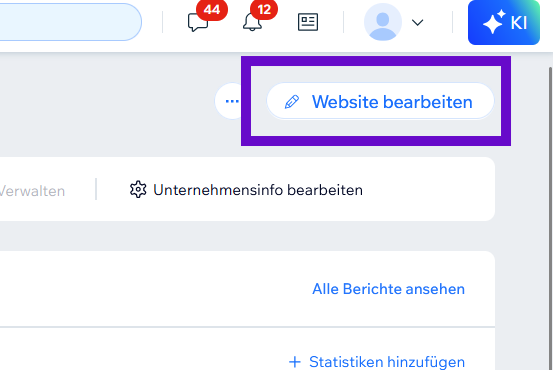553x370 pixels.
Task: Open the KI assistant button
Action: tap(504, 23)
